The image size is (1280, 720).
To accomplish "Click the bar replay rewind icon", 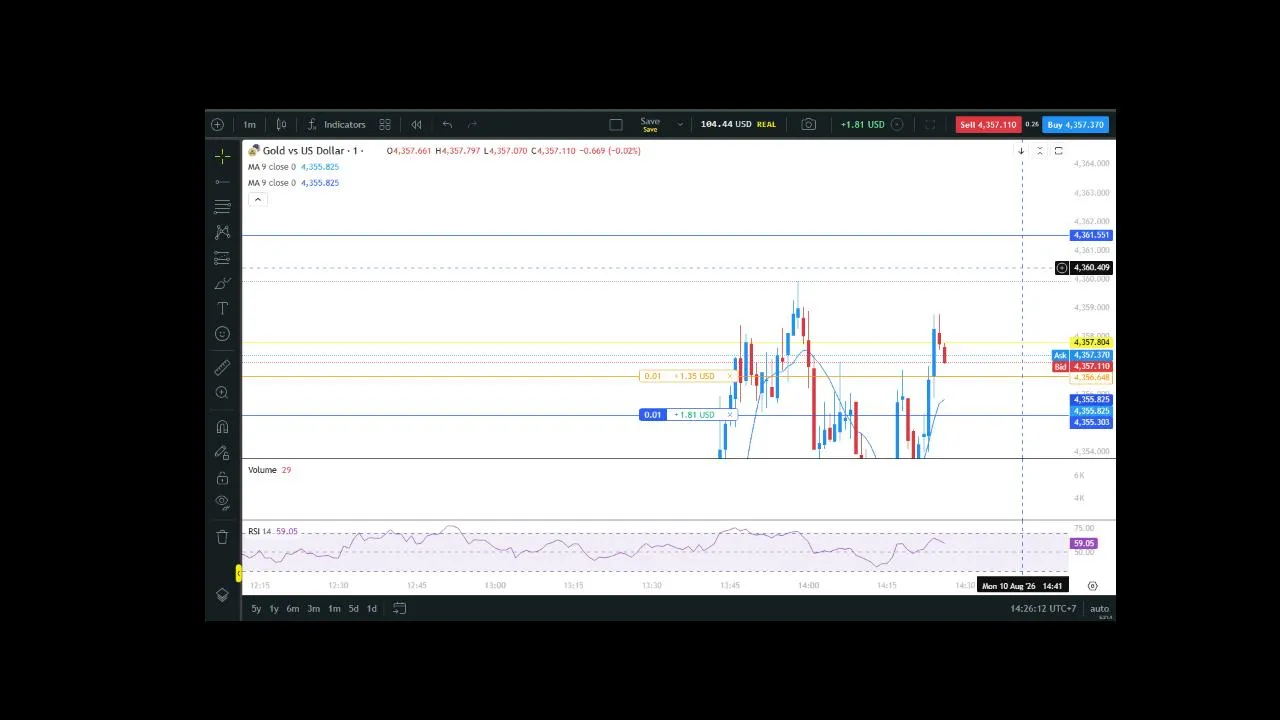I will pos(416,125).
